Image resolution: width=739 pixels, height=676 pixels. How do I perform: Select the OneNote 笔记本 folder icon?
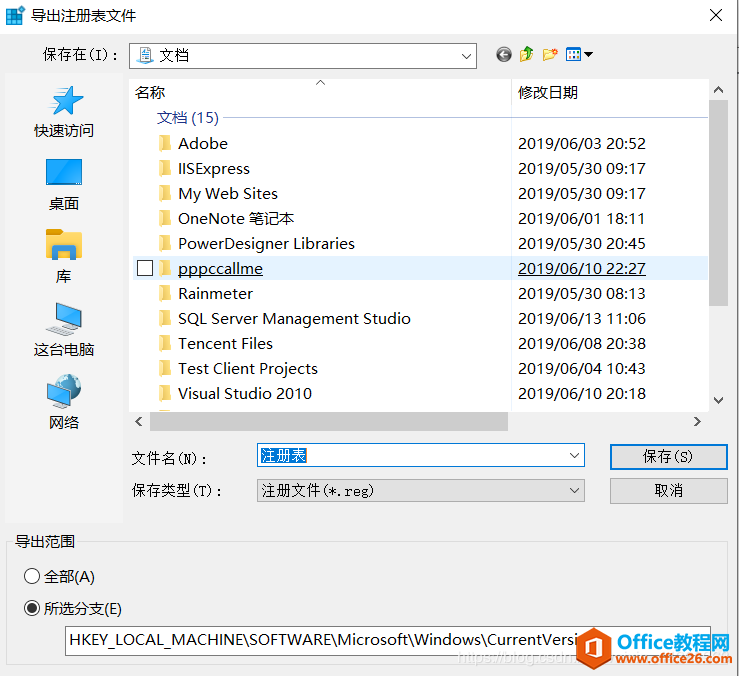pyautogui.click(x=165, y=218)
